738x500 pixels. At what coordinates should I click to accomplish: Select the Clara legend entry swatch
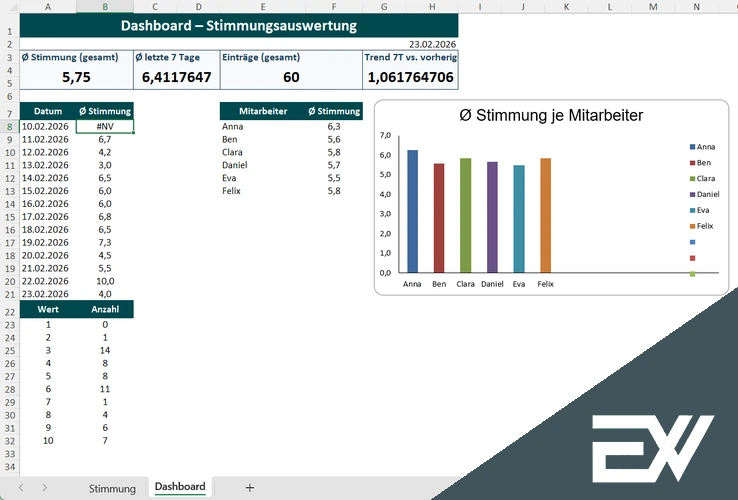(692, 178)
